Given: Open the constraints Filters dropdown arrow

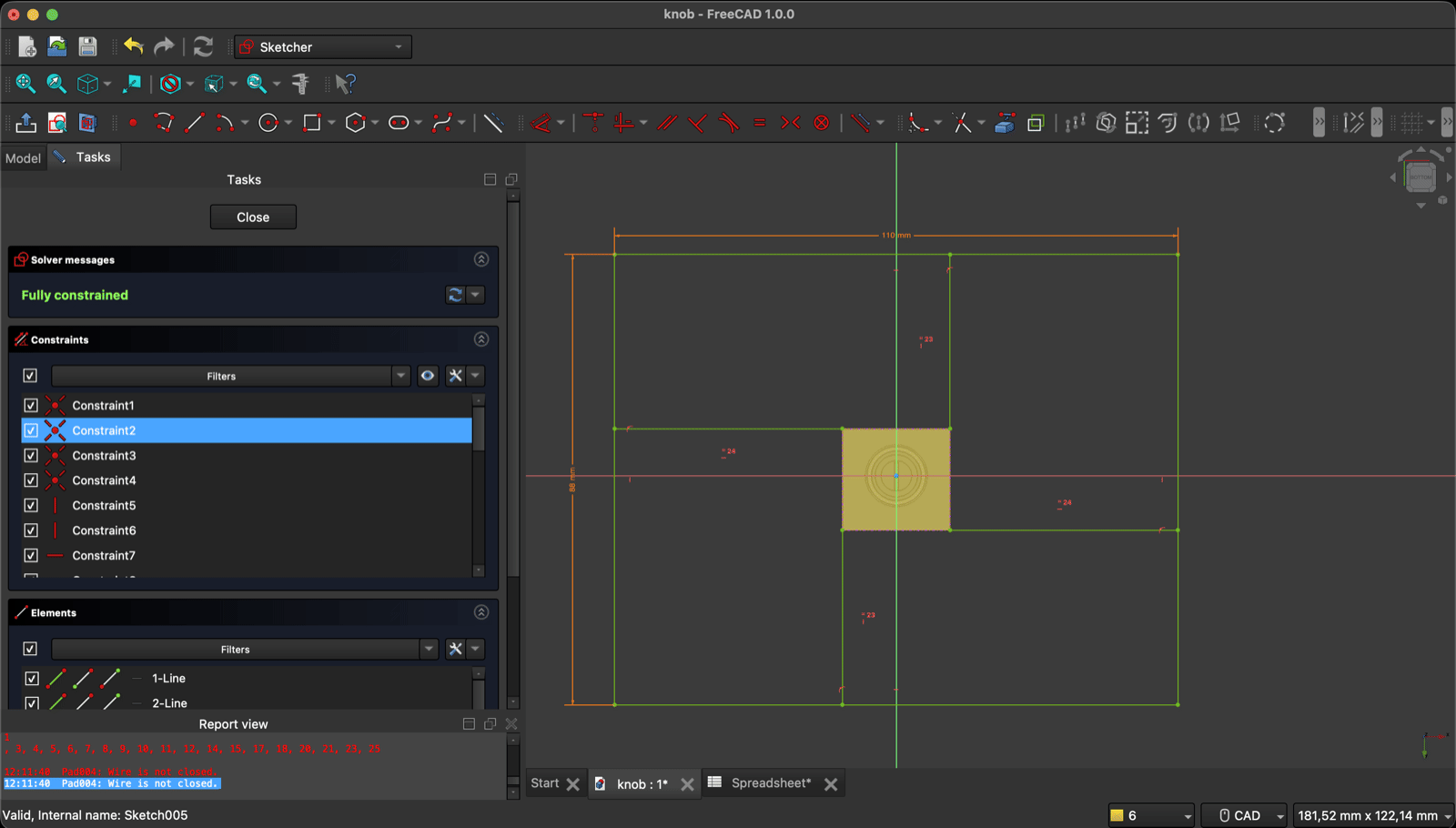Looking at the screenshot, I should pyautogui.click(x=400, y=376).
